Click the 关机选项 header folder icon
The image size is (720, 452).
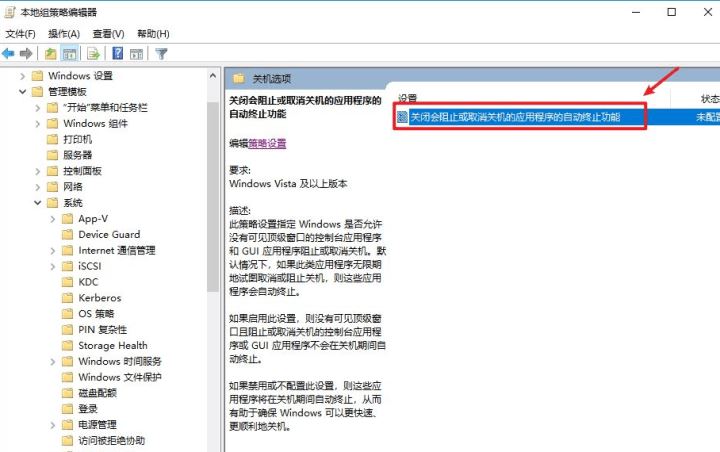(x=238, y=78)
